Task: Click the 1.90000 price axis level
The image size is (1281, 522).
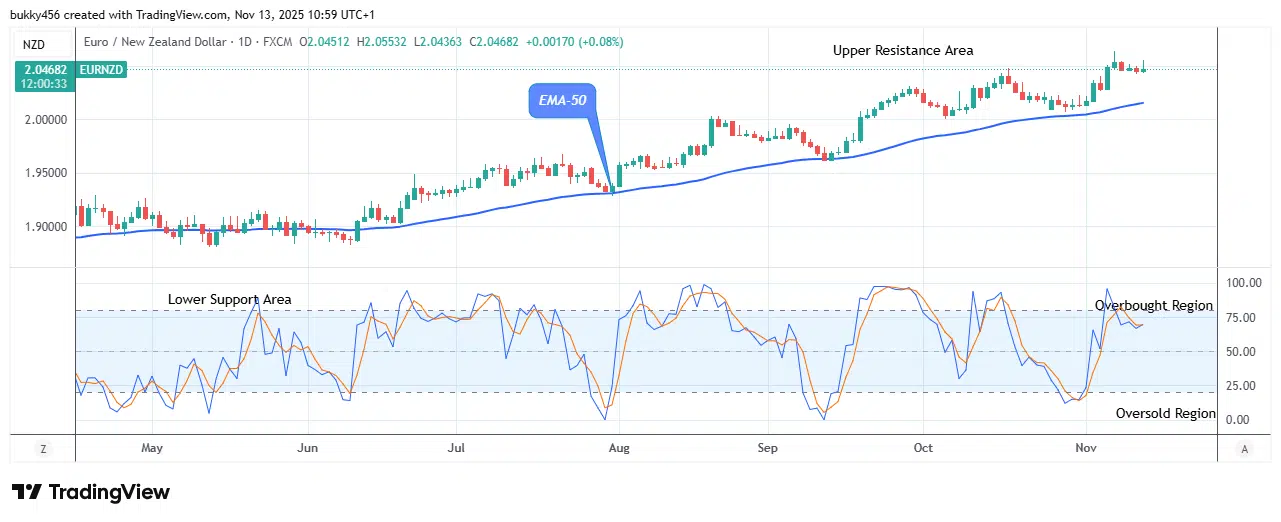Action: click(42, 227)
